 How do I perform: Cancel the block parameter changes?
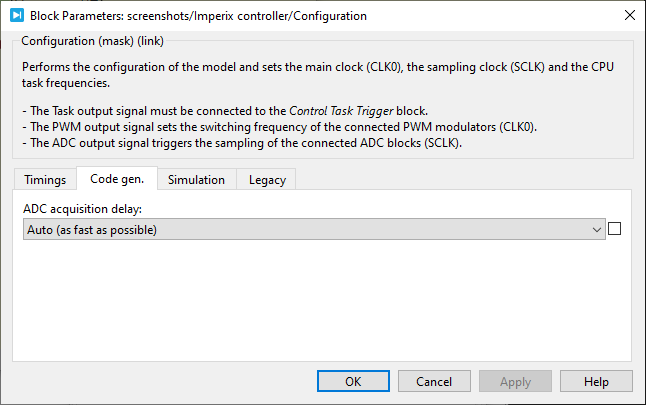[x=434, y=381]
